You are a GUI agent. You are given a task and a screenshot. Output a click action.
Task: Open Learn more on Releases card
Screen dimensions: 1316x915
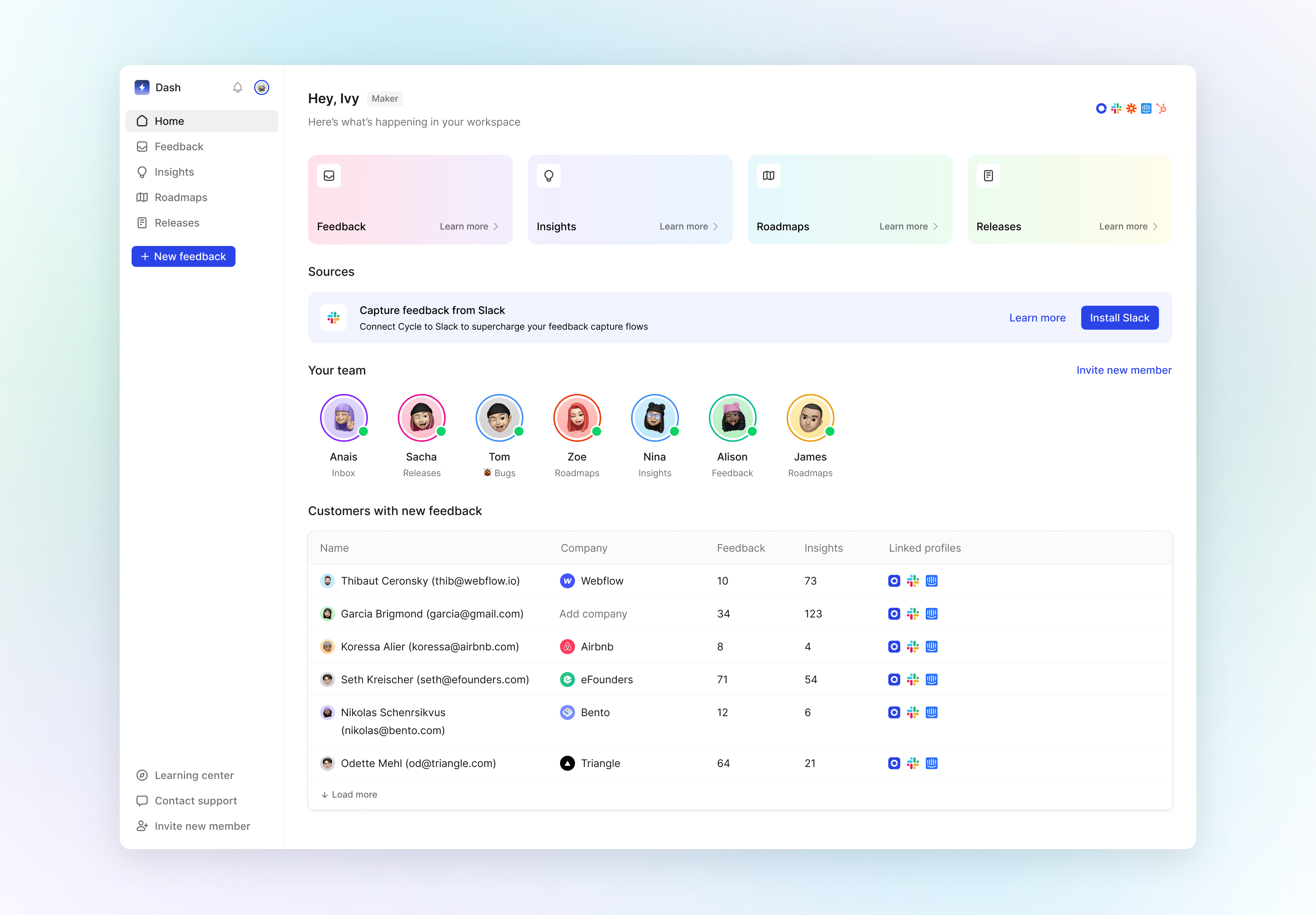click(1129, 226)
